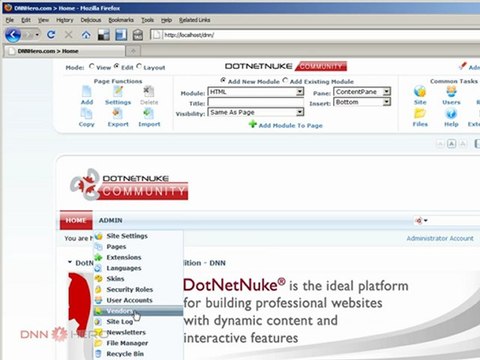
Task: Click the toolbar icon after the home icon
Action: pos(104,35)
